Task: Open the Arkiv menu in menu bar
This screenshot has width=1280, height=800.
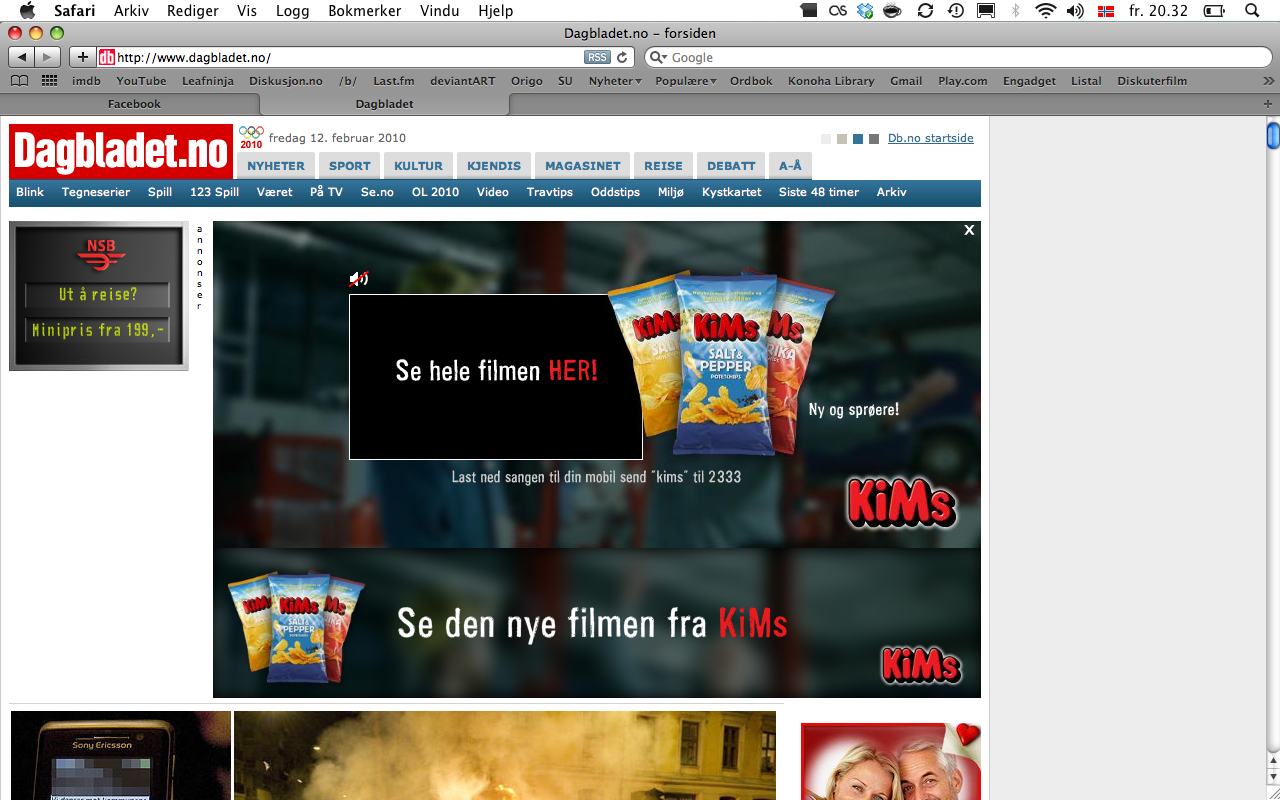Action: (131, 10)
